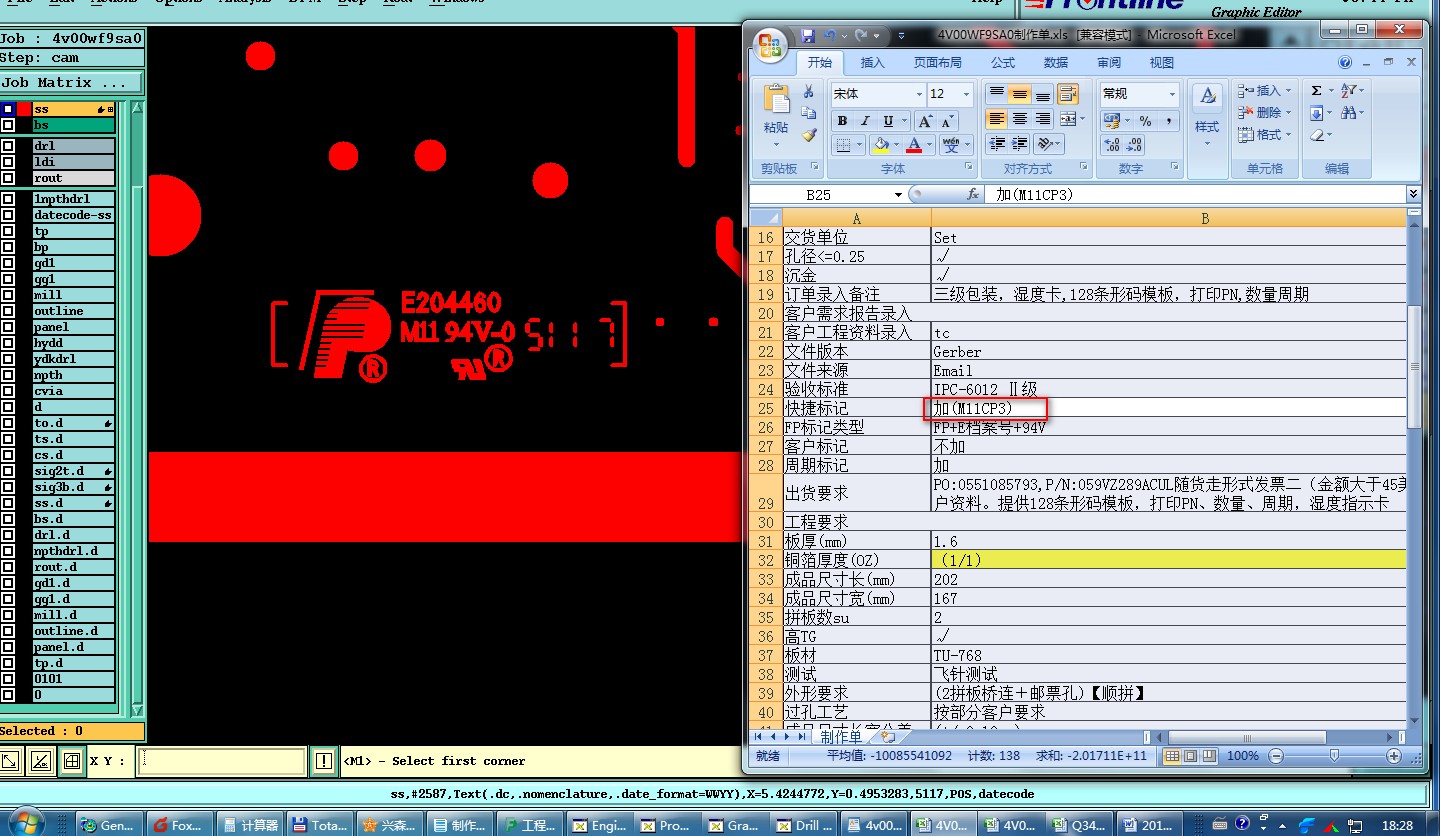Click the Copy icon in clipboard group
Screen dimensions: 1440x836
(809, 113)
